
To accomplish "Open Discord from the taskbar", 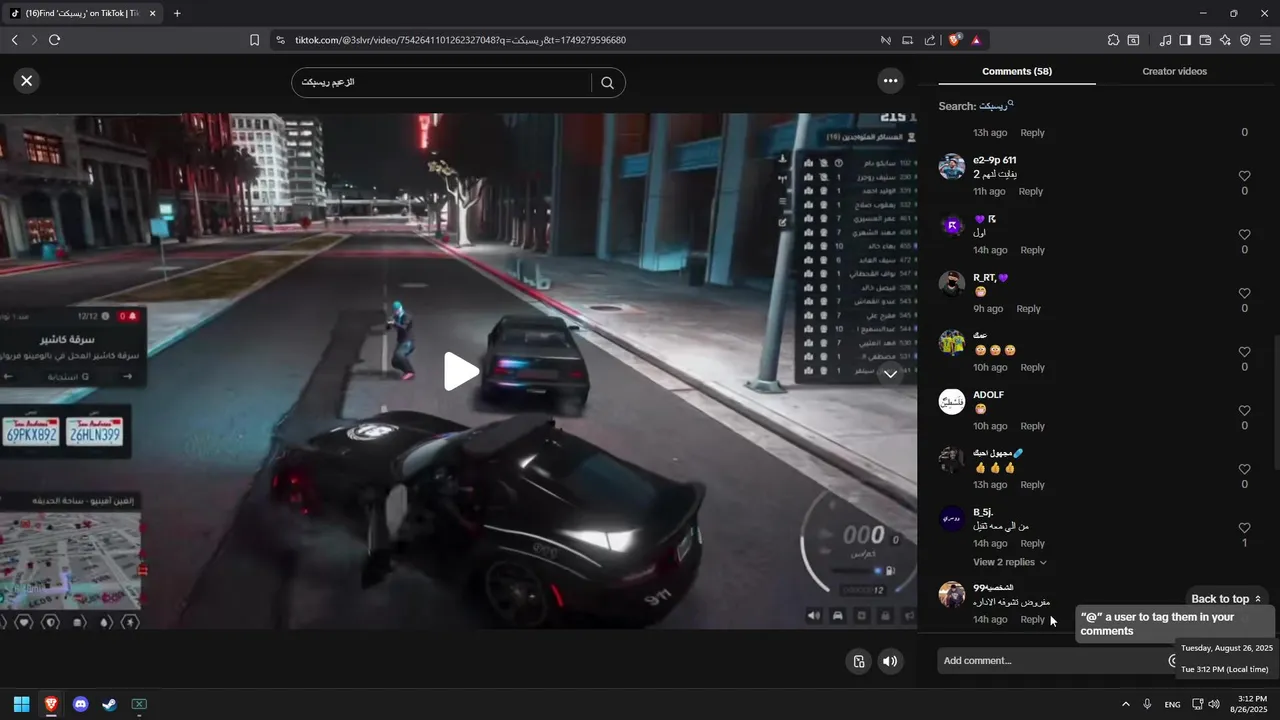I will pyautogui.click(x=80, y=704).
